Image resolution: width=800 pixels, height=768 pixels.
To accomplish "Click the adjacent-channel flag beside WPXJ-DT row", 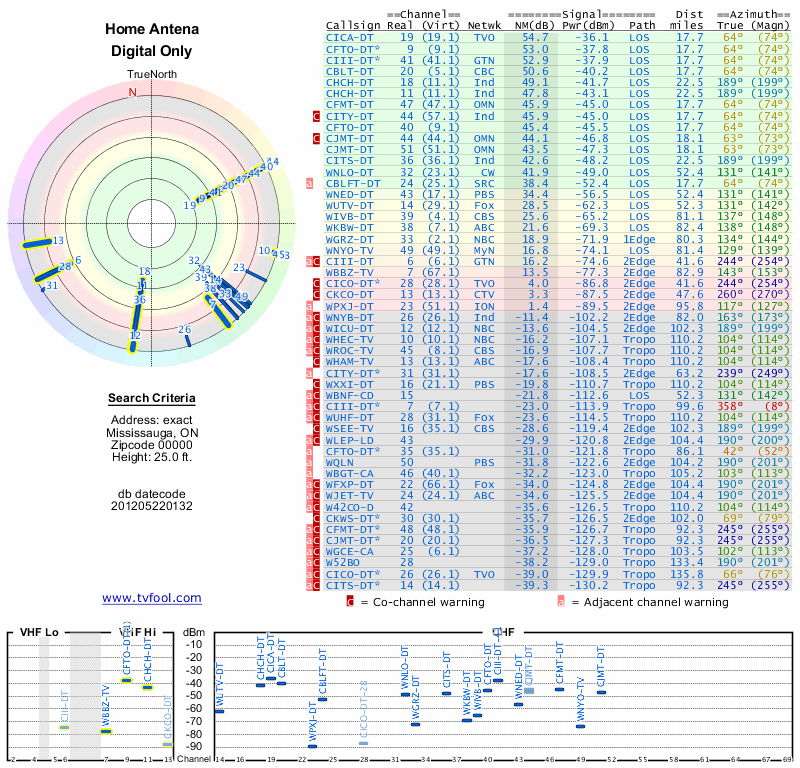I will pyautogui.click(x=309, y=306).
